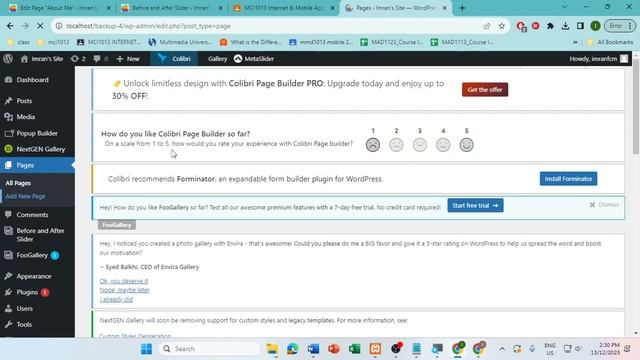Open the WordPress logo menu

point(8,58)
